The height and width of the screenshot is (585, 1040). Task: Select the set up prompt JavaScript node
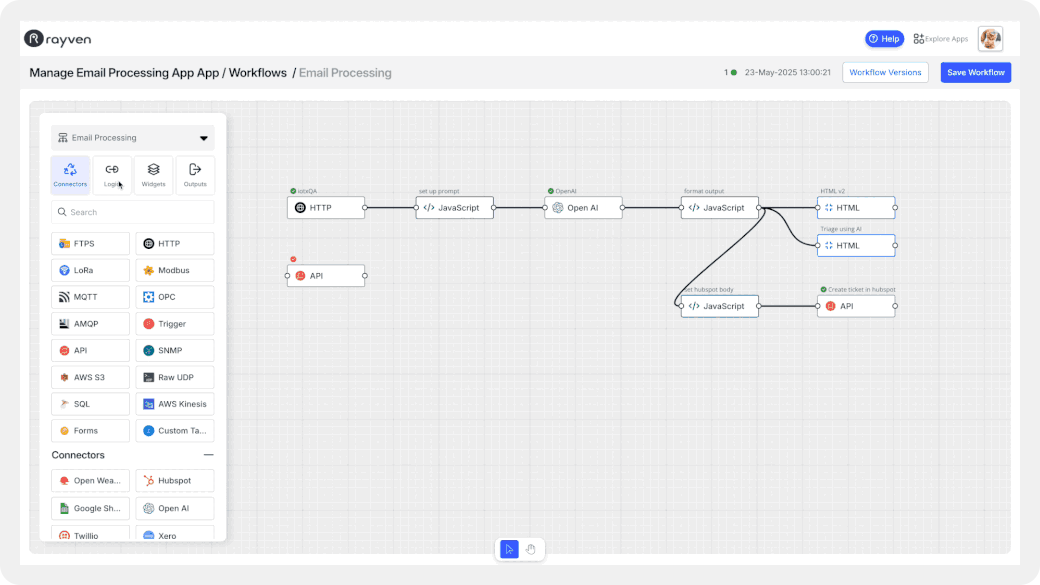(454, 208)
